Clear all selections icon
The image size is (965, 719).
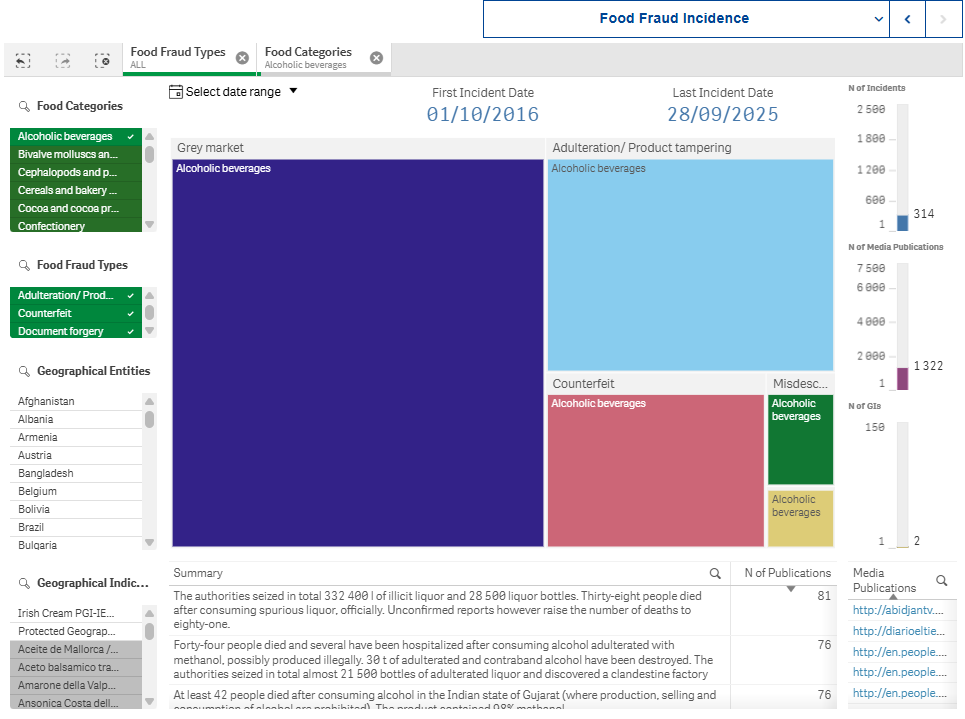tap(102, 60)
